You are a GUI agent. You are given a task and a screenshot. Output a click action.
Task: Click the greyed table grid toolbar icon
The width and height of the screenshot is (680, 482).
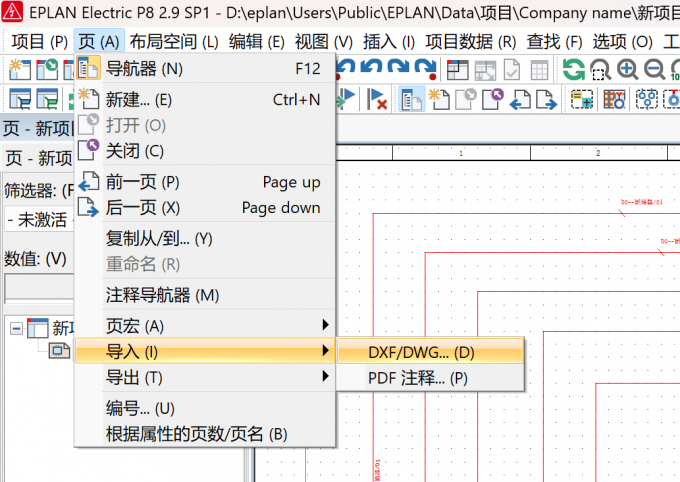(539, 69)
